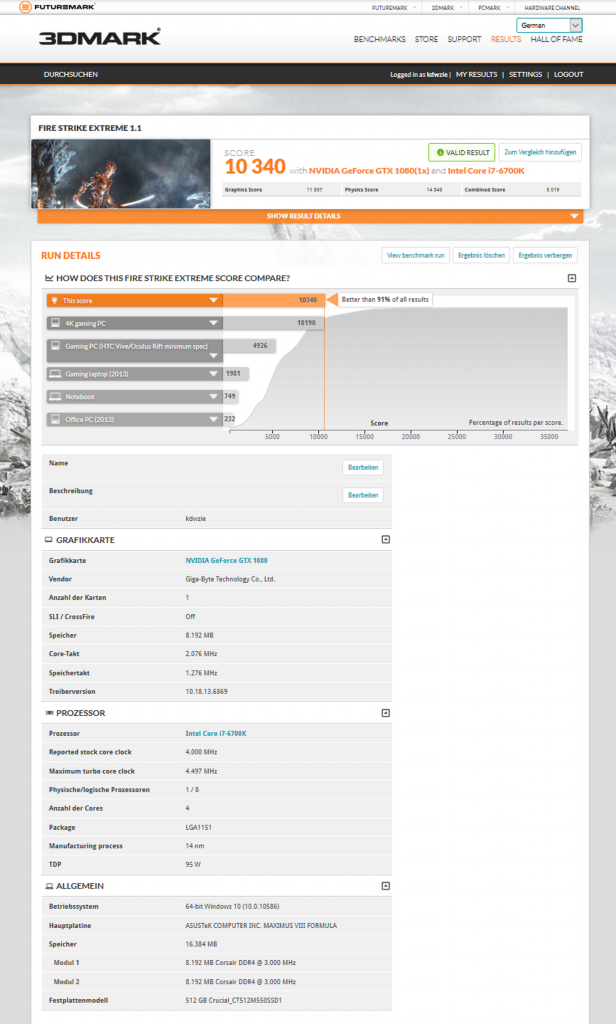Click the Futuremark logo icon

[x=25, y=7]
